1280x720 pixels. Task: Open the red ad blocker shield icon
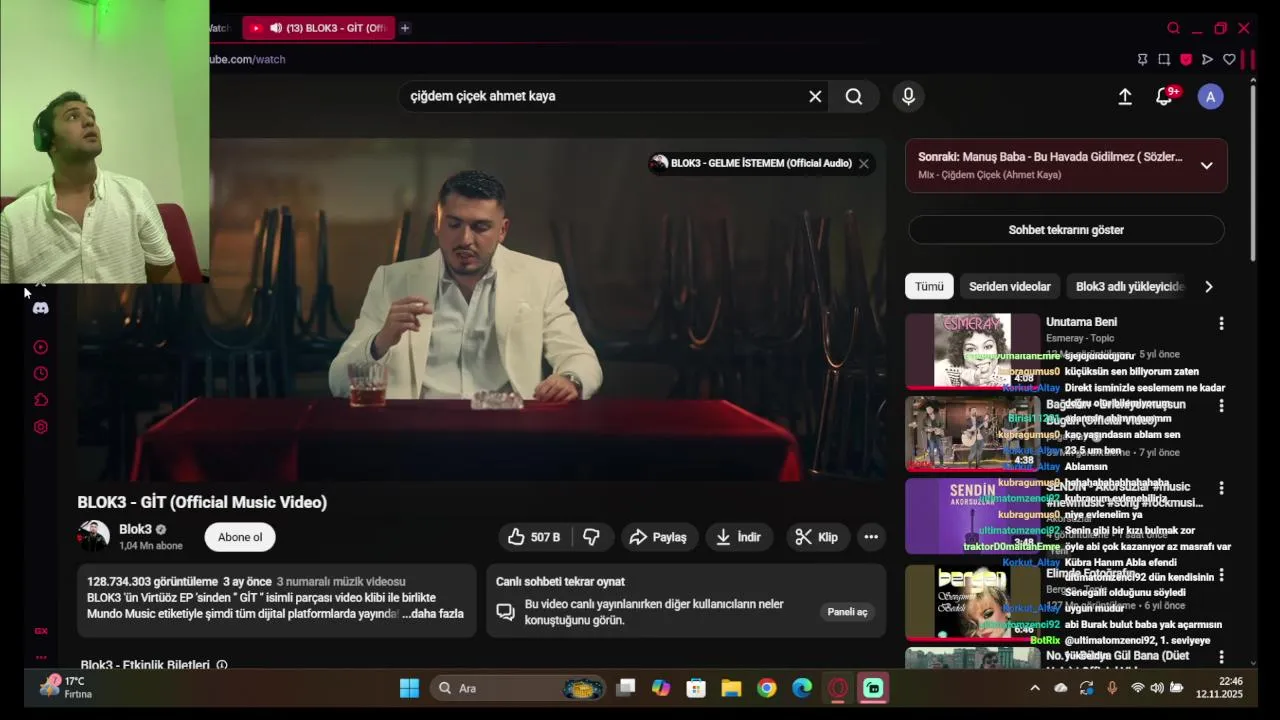pos(1186,59)
